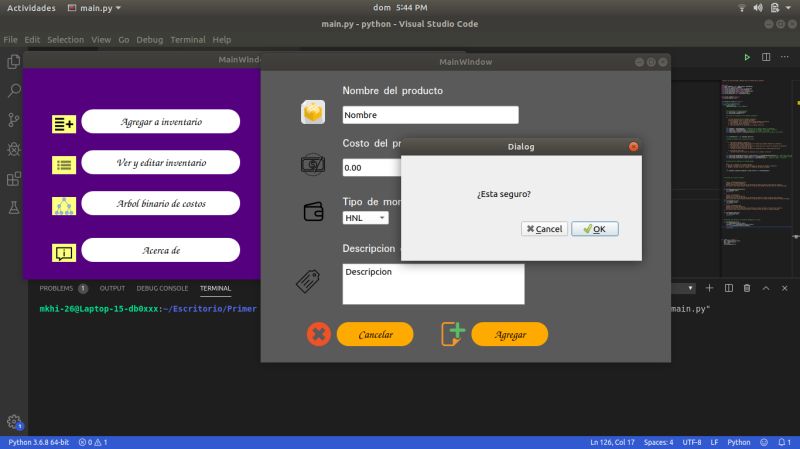Click the orange Cancelar button
This screenshot has width=800, height=449.
point(375,334)
